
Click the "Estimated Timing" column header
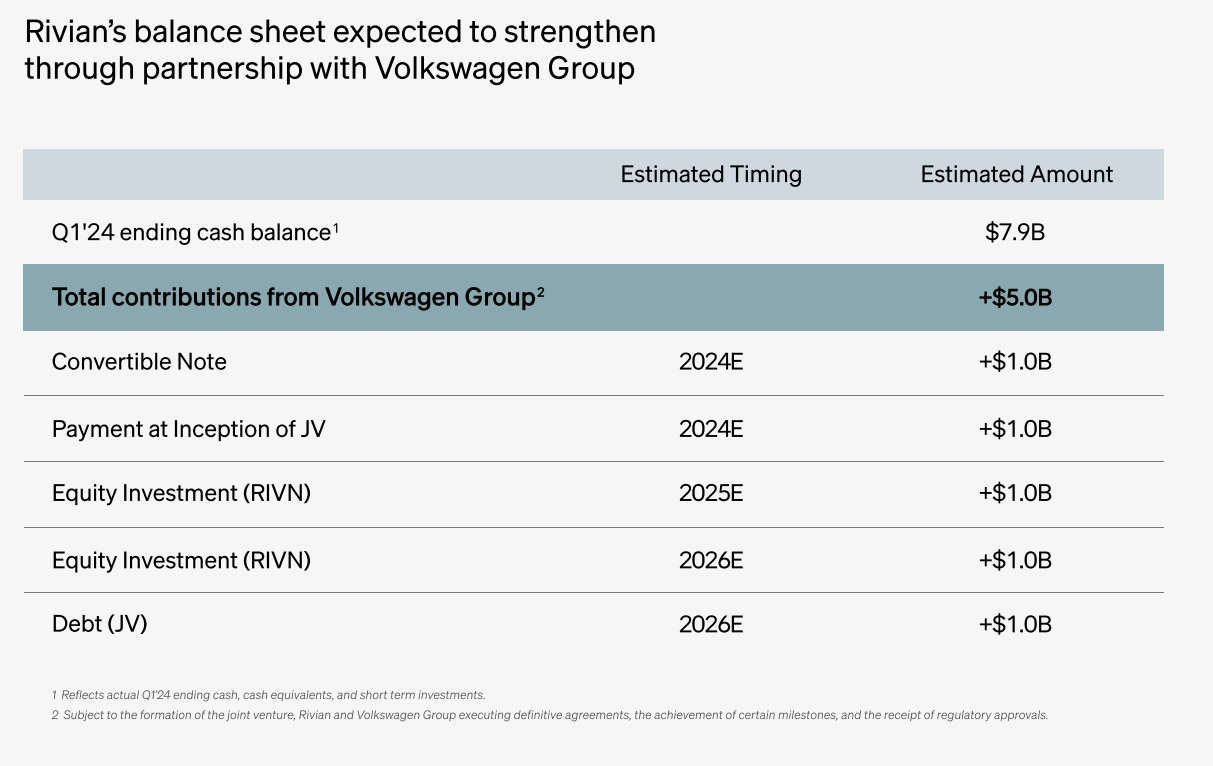pyautogui.click(x=711, y=175)
